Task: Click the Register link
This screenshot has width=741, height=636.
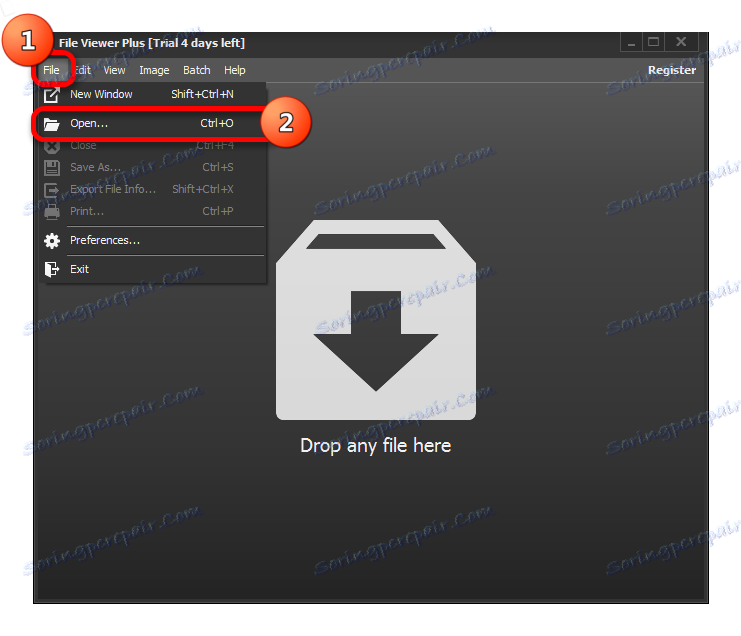Action: click(x=672, y=70)
